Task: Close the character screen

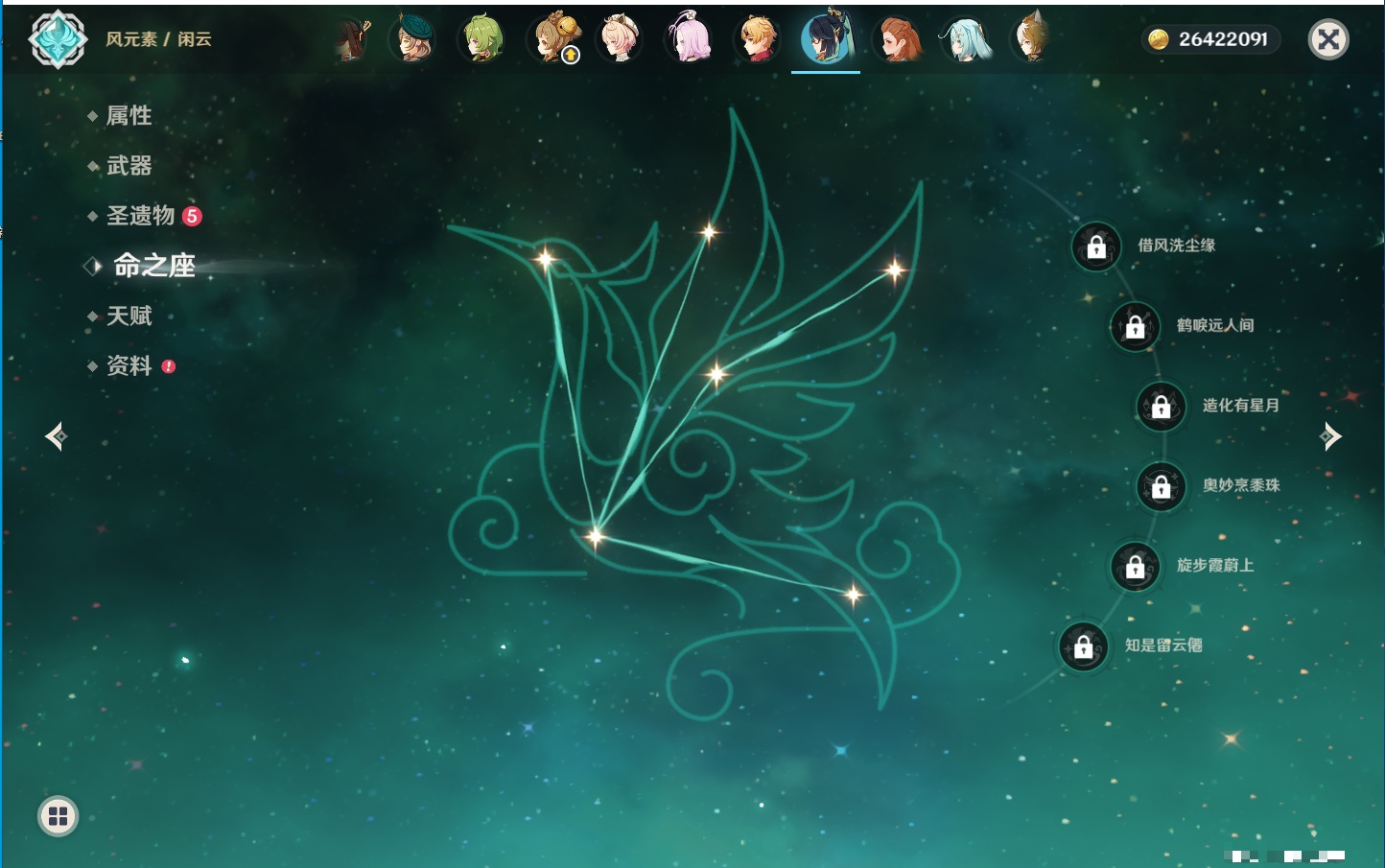Action: (x=1328, y=39)
